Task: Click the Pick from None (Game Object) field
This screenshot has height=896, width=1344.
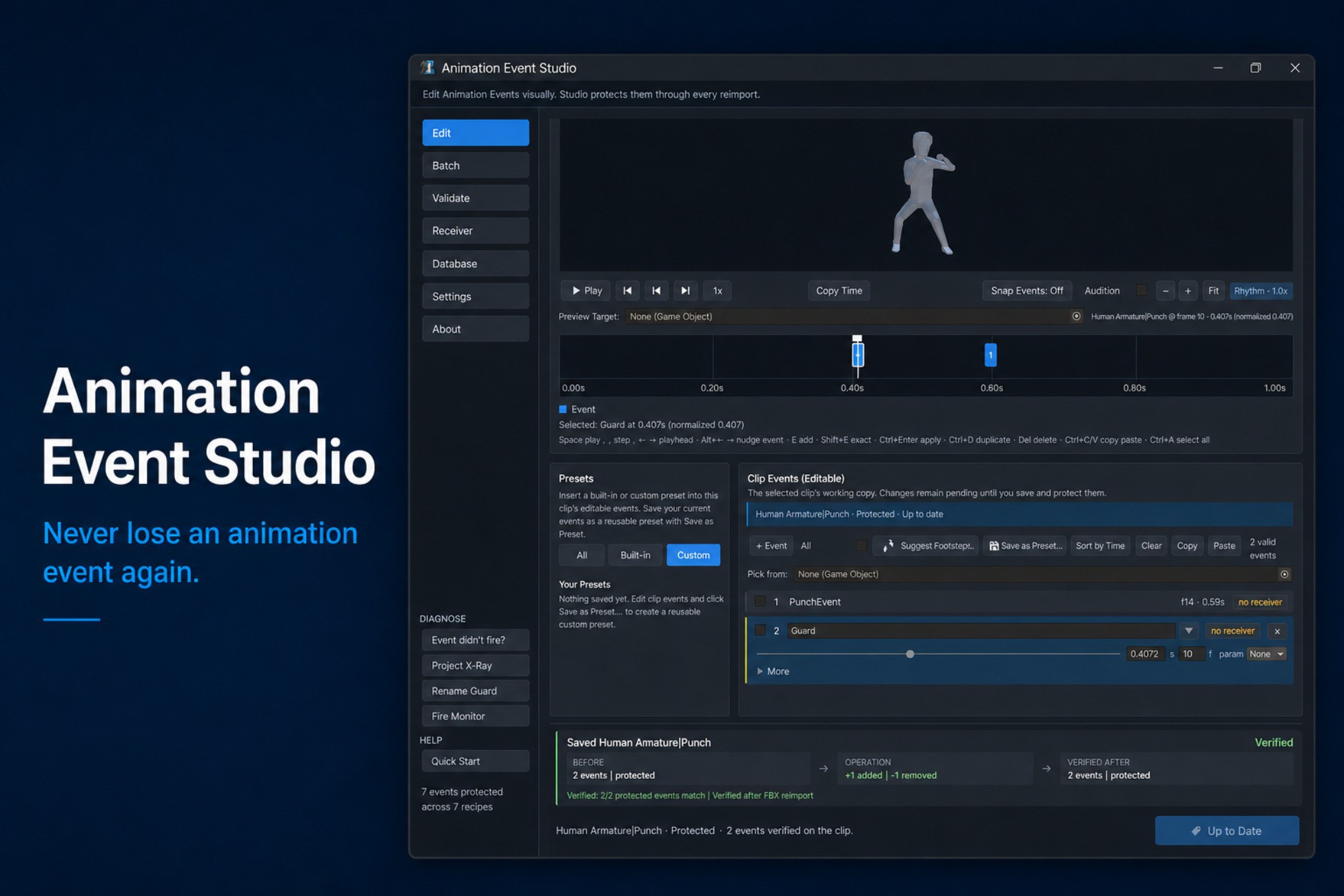Action: (1042, 574)
